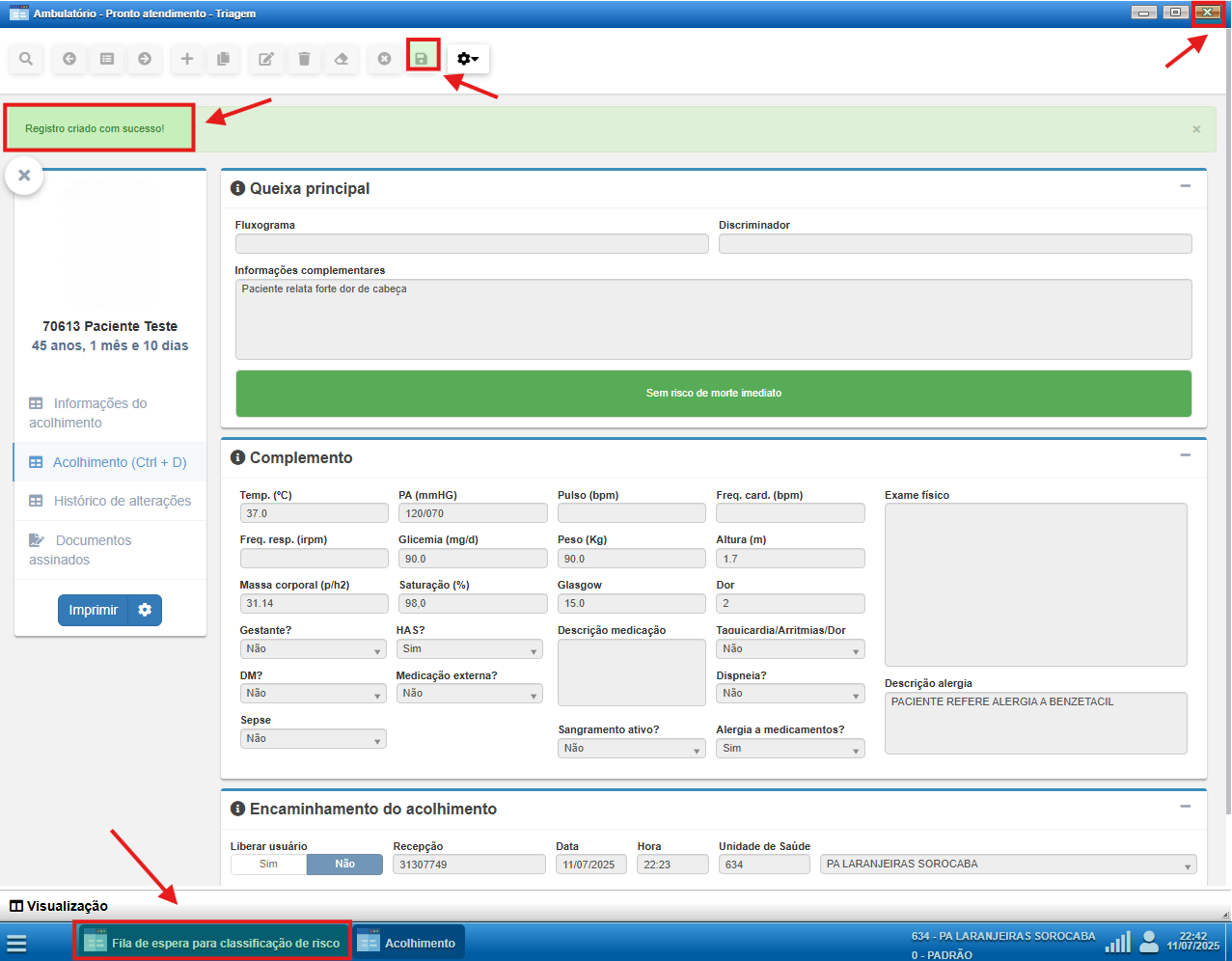Click the Informações complementares text area
Image resolution: width=1232 pixels, height=961 pixels.
point(713,319)
